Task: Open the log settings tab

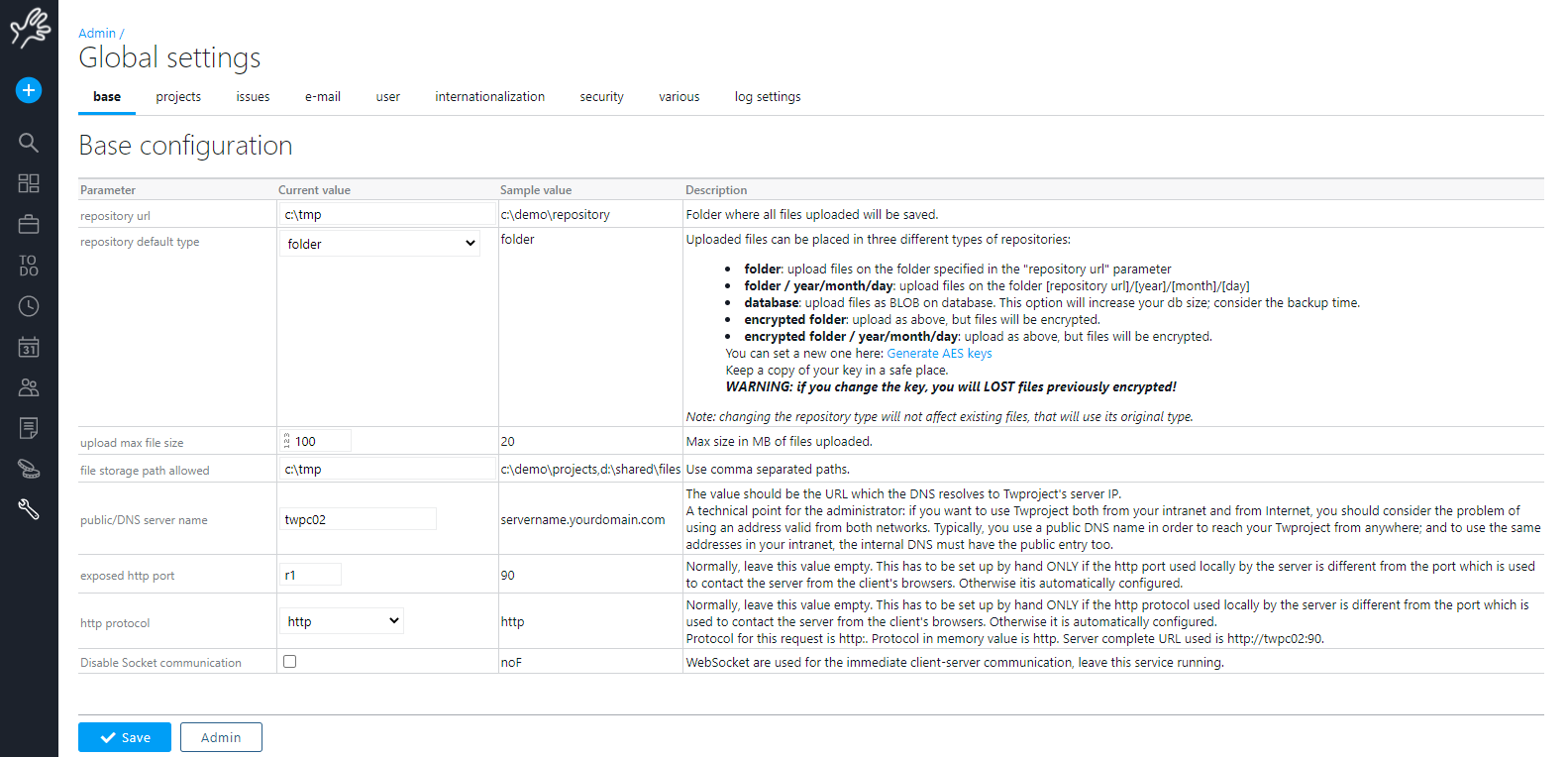Action: [768, 97]
